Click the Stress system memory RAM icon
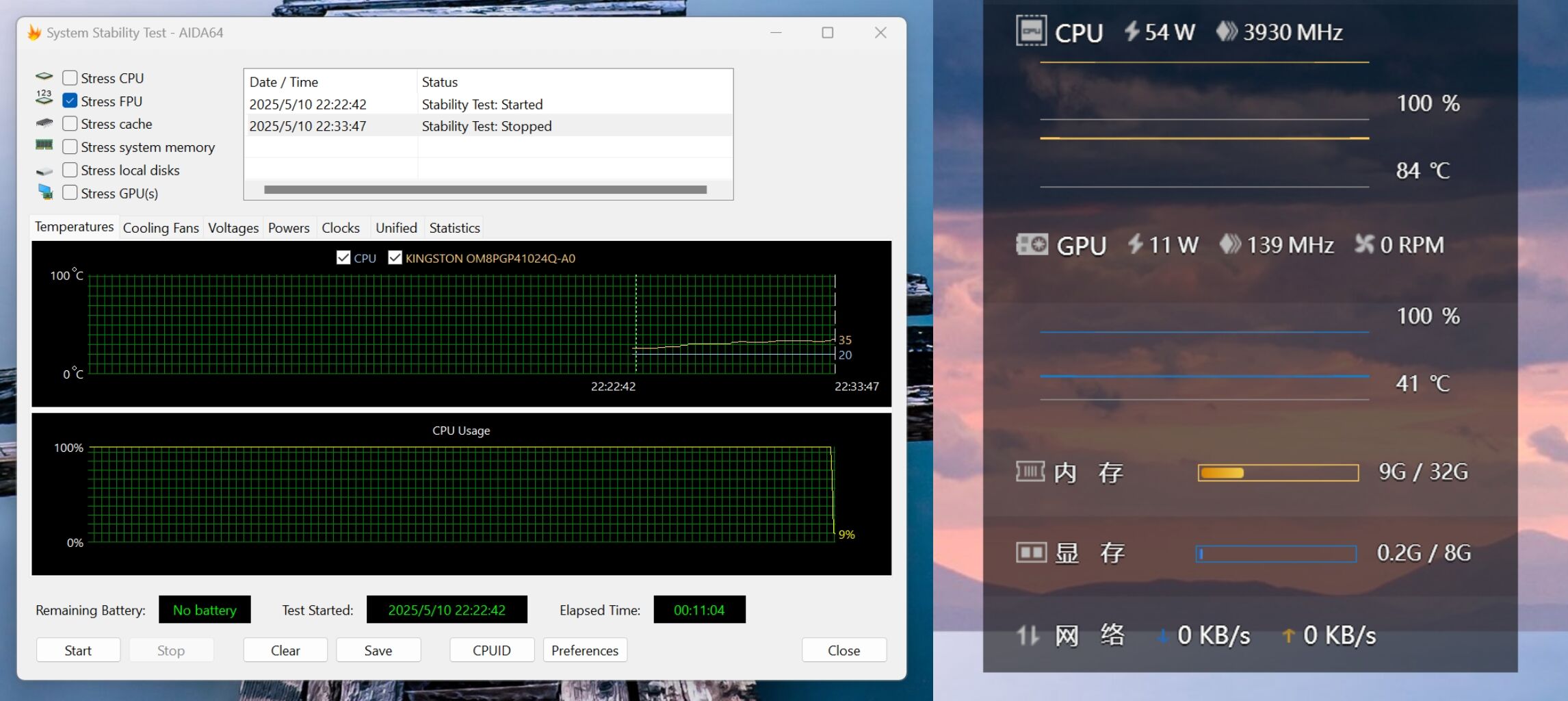 [x=44, y=145]
